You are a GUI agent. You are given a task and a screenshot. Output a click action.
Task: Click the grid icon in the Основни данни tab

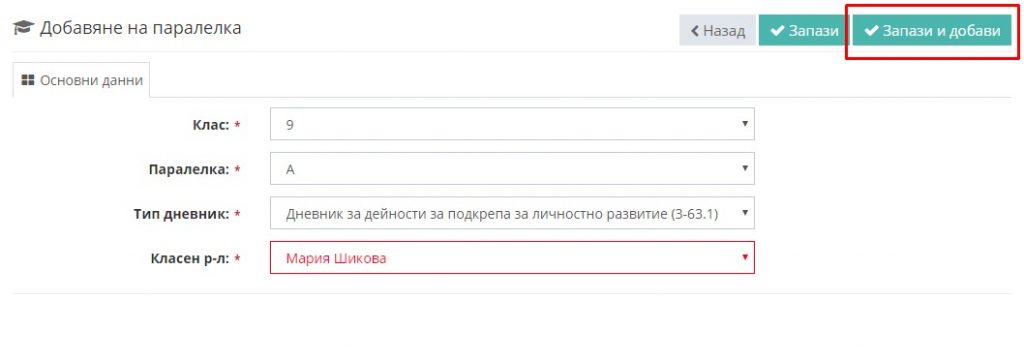[27, 80]
